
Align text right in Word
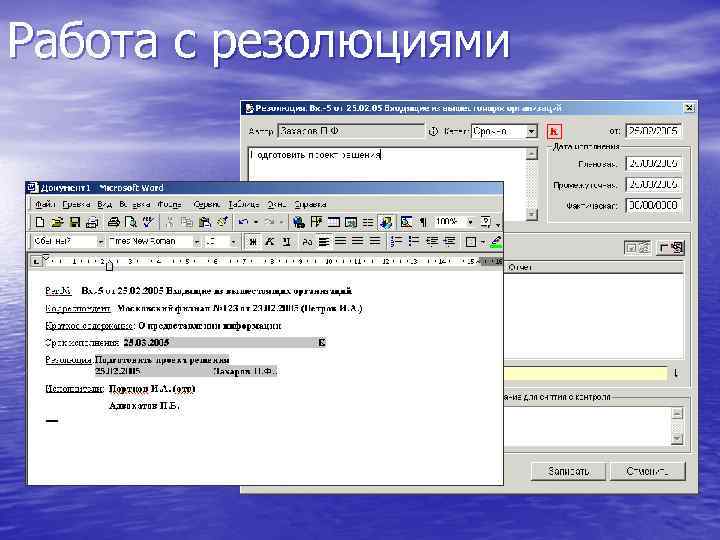(x=358, y=242)
